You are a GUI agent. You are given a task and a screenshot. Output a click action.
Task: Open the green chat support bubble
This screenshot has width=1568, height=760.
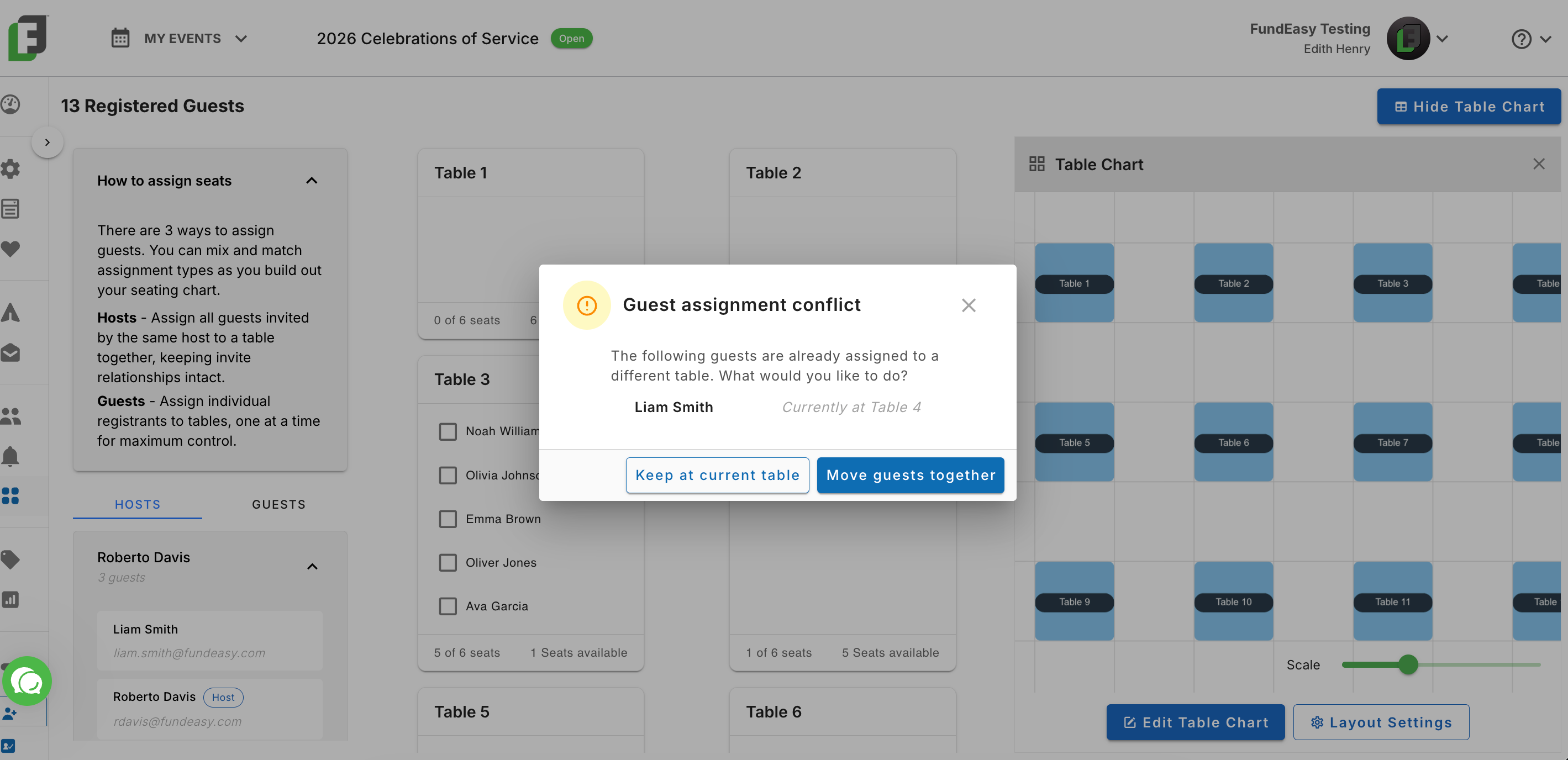(x=28, y=681)
